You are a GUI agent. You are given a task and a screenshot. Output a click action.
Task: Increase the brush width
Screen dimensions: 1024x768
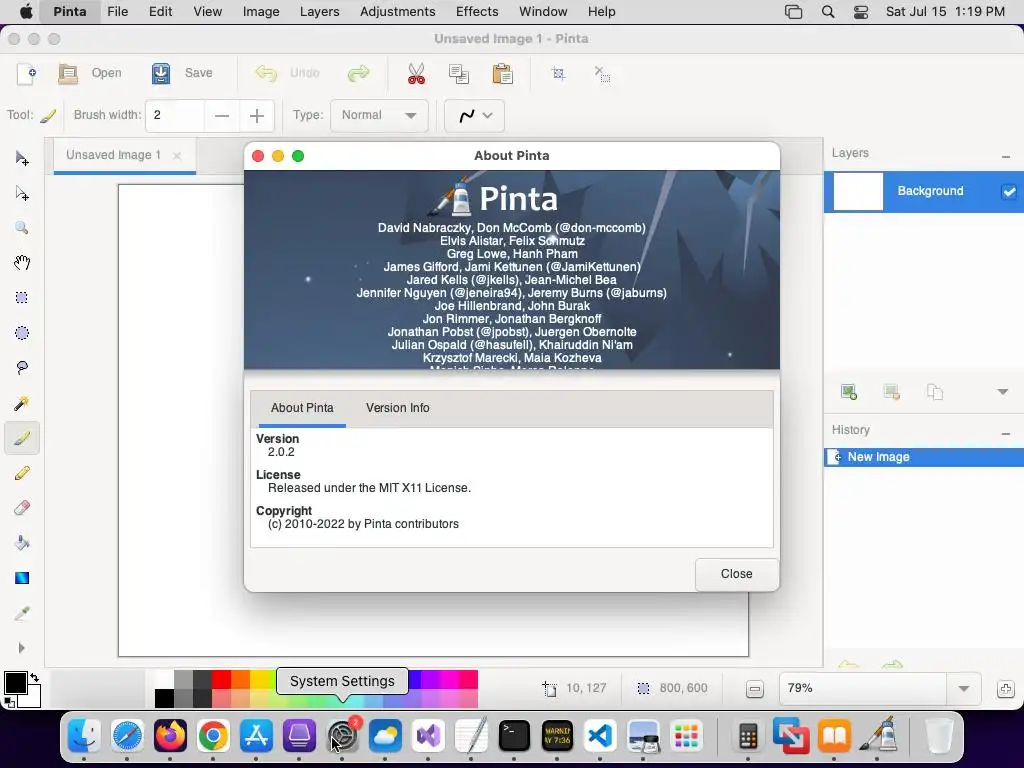[257, 116]
